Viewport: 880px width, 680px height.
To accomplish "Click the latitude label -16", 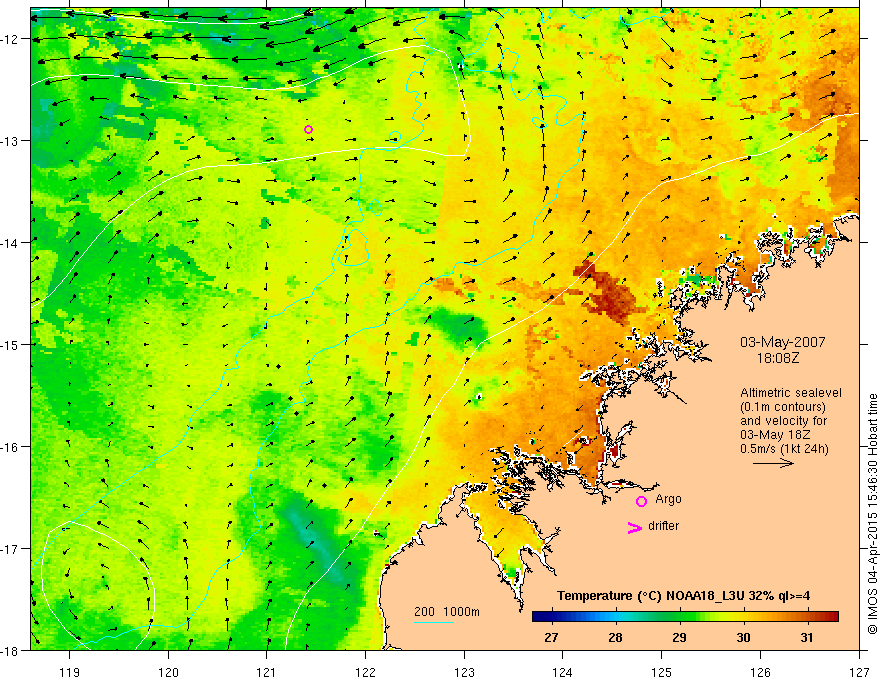I will [x=11, y=447].
